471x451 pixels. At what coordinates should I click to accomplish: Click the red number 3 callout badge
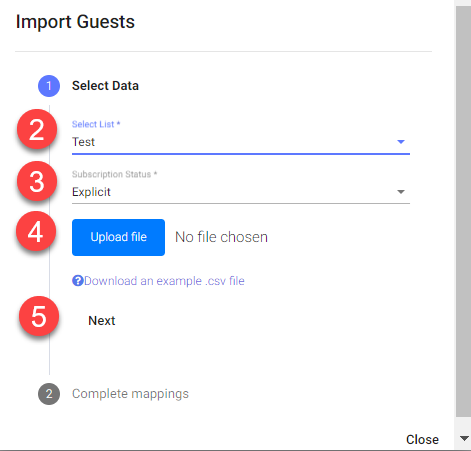(37, 181)
